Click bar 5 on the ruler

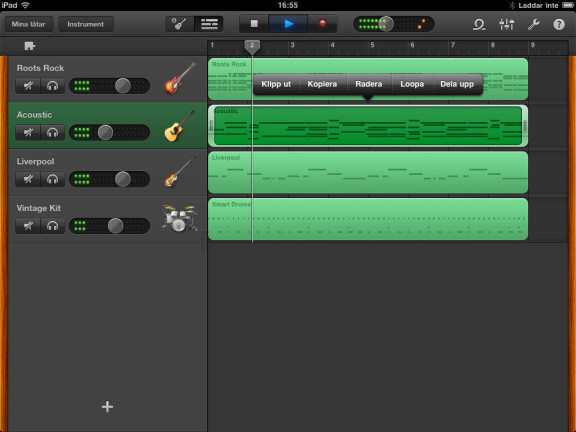tap(372, 45)
